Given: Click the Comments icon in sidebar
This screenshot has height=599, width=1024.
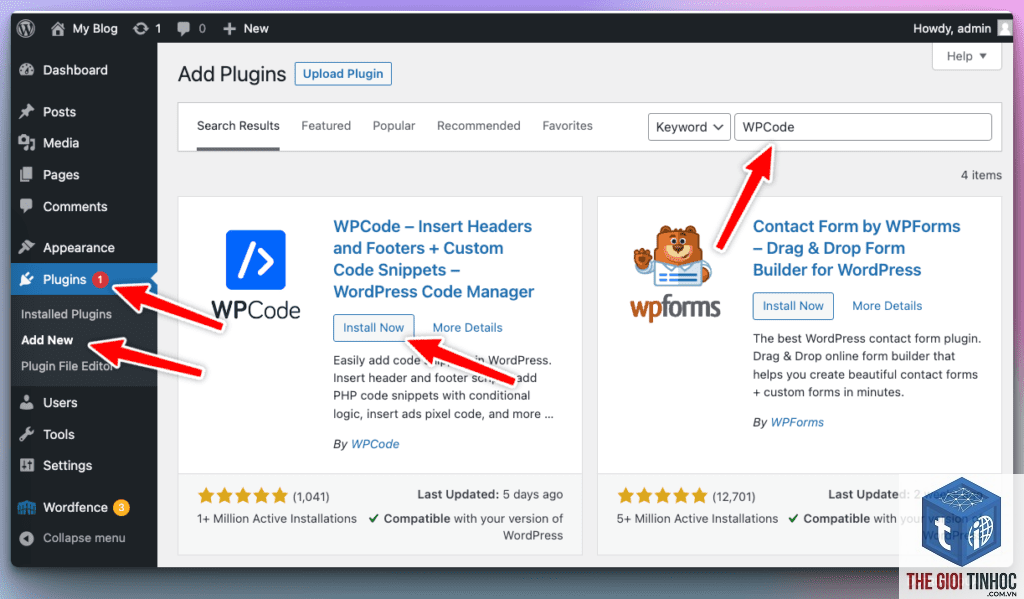Looking at the screenshot, I should point(27,206).
